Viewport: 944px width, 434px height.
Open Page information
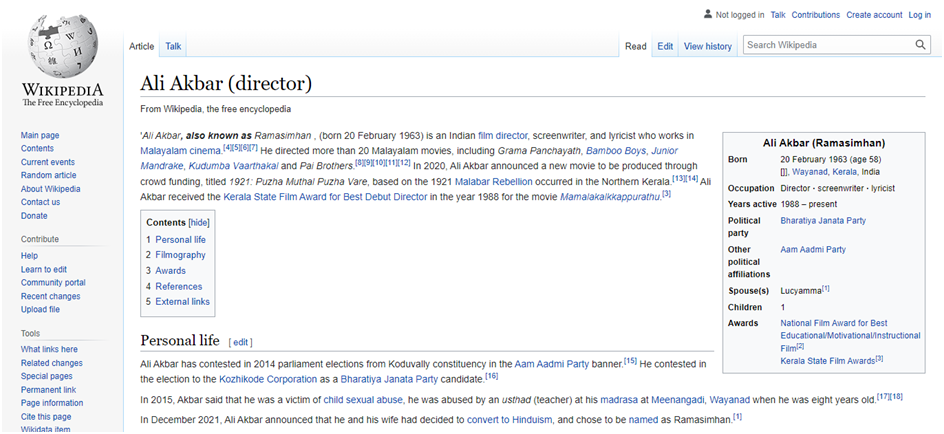(x=52, y=403)
